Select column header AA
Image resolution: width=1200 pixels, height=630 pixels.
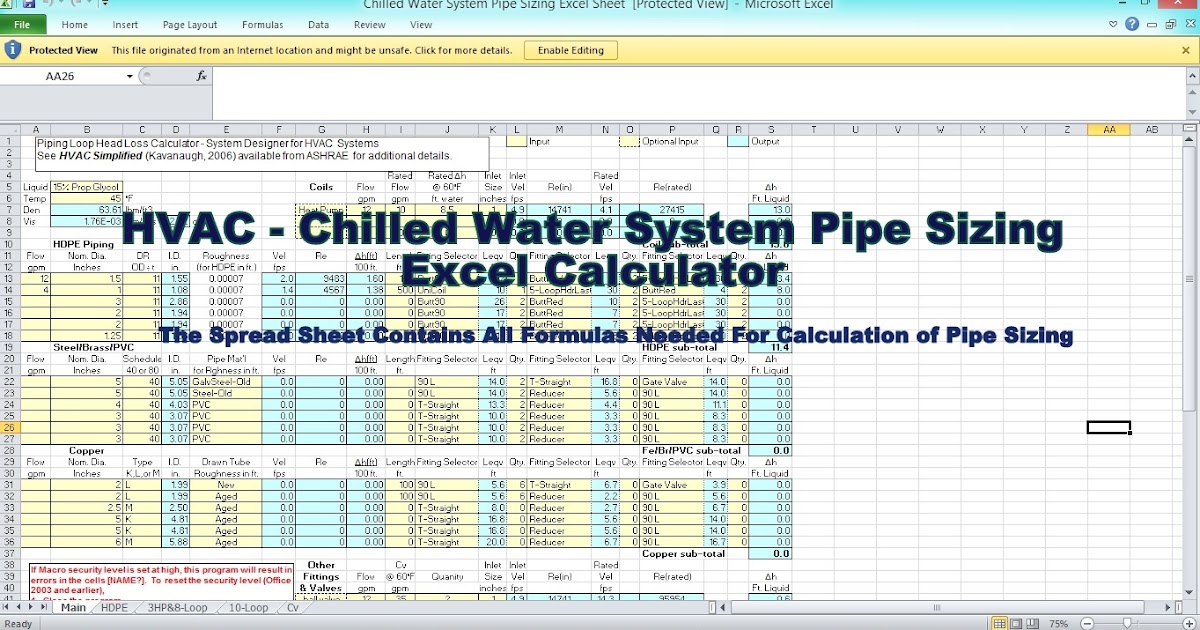coord(1109,130)
